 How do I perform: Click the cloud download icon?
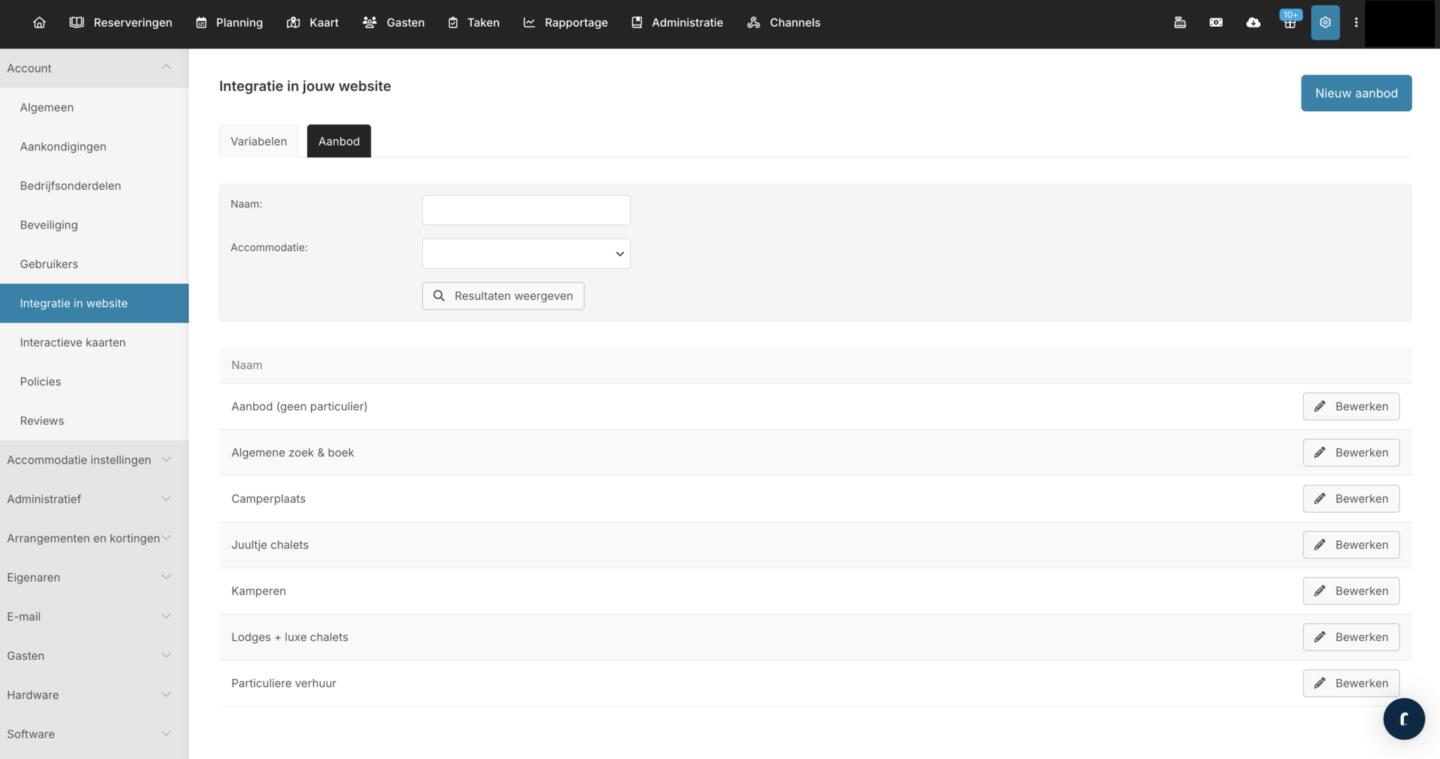click(x=1253, y=22)
